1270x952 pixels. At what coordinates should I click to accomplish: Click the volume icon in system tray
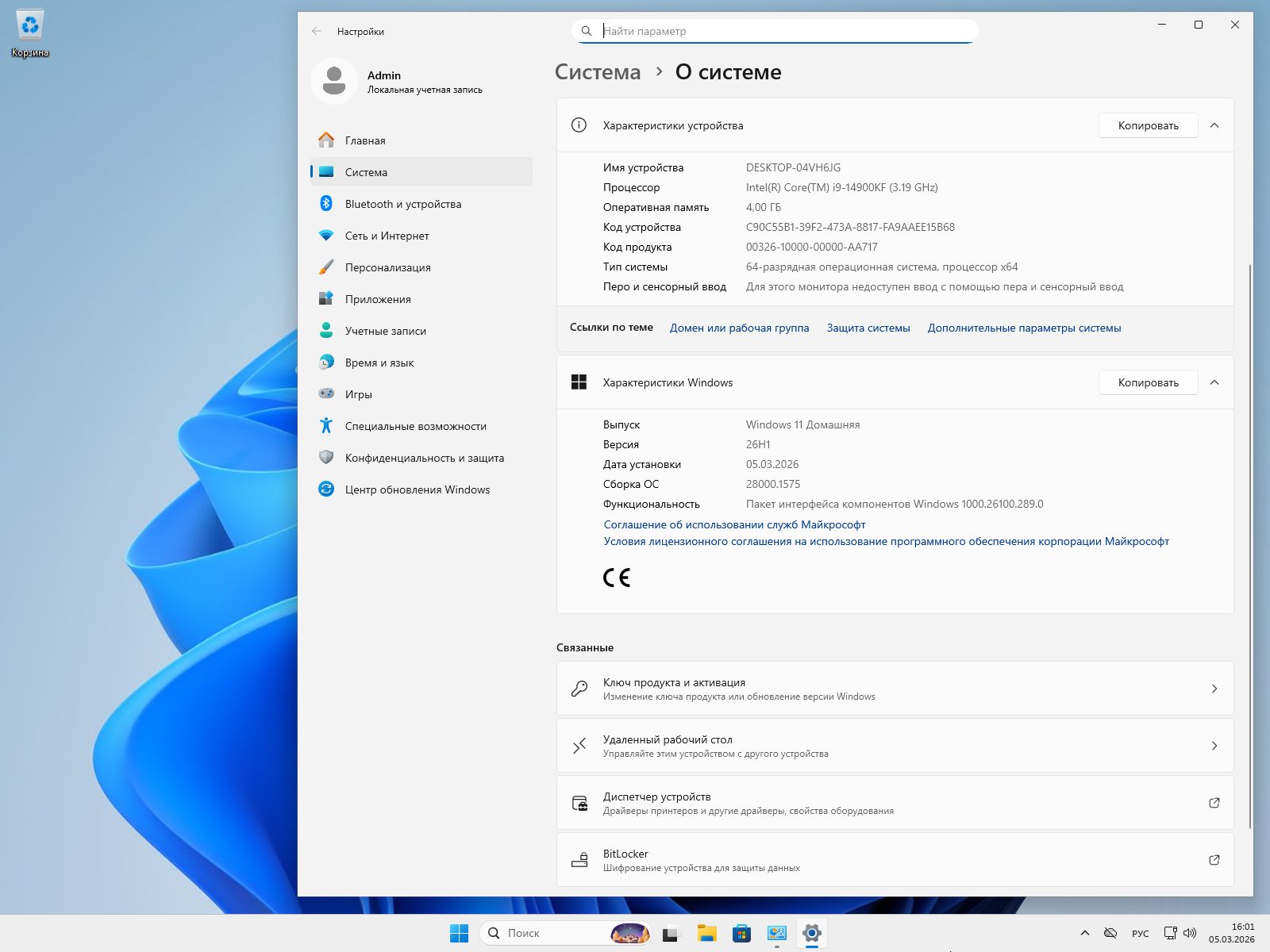coord(1189,933)
